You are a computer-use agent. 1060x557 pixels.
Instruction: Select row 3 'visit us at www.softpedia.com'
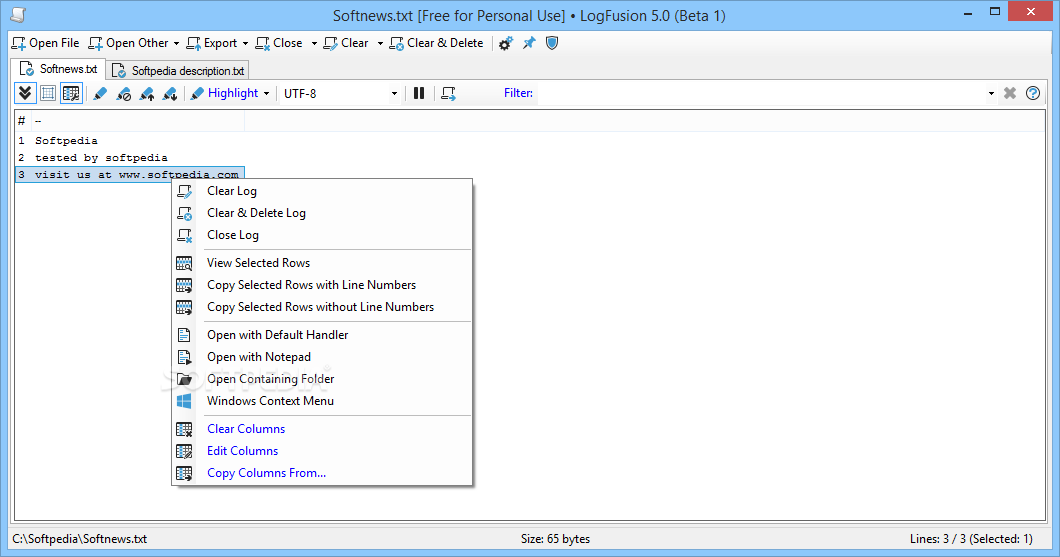[x=130, y=174]
